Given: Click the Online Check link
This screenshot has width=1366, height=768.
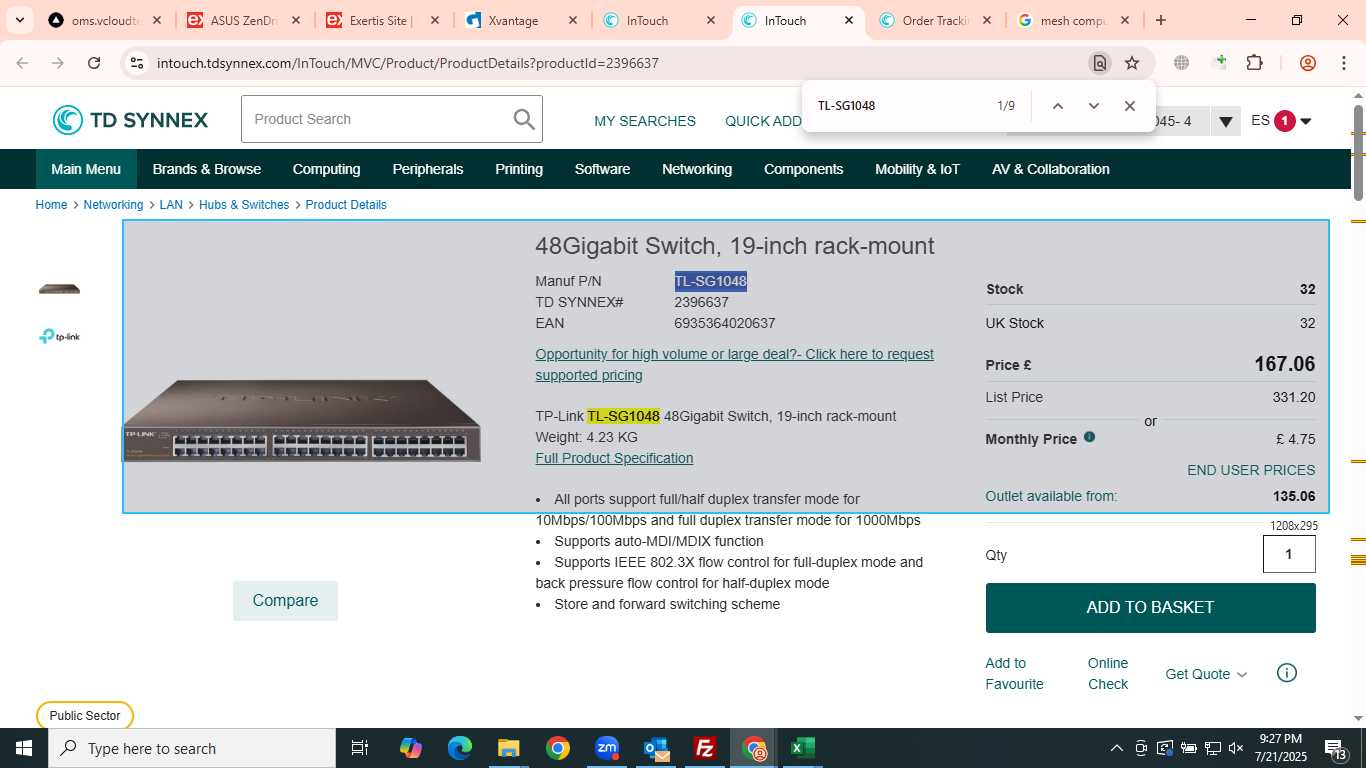Looking at the screenshot, I should tap(1108, 674).
